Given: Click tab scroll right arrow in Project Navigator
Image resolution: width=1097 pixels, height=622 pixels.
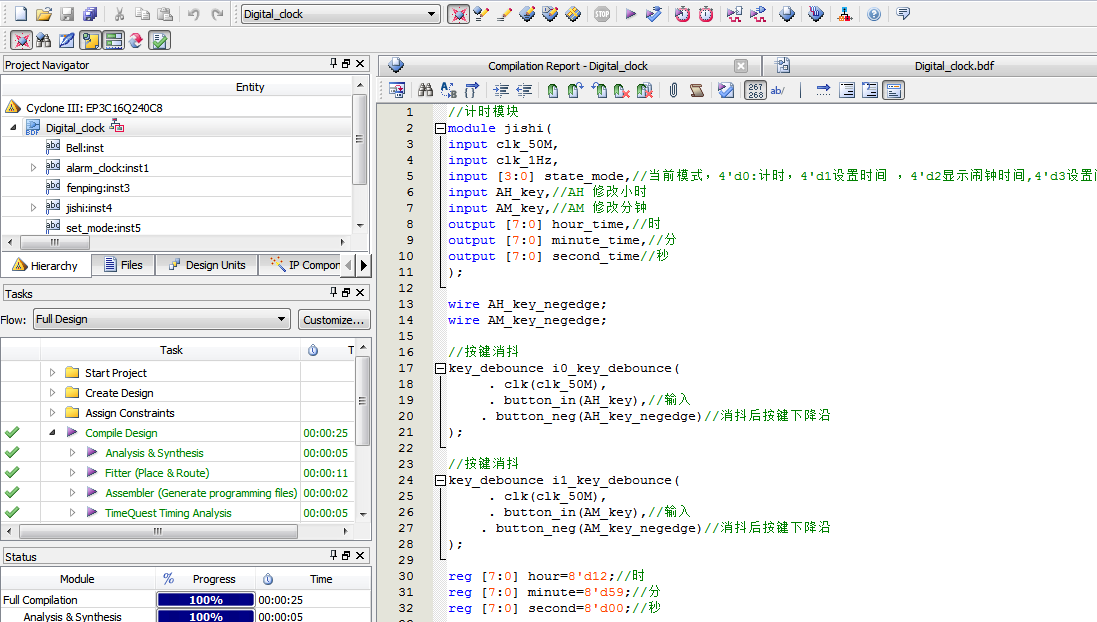Looking at the screenshot, I should pos(363,265).
